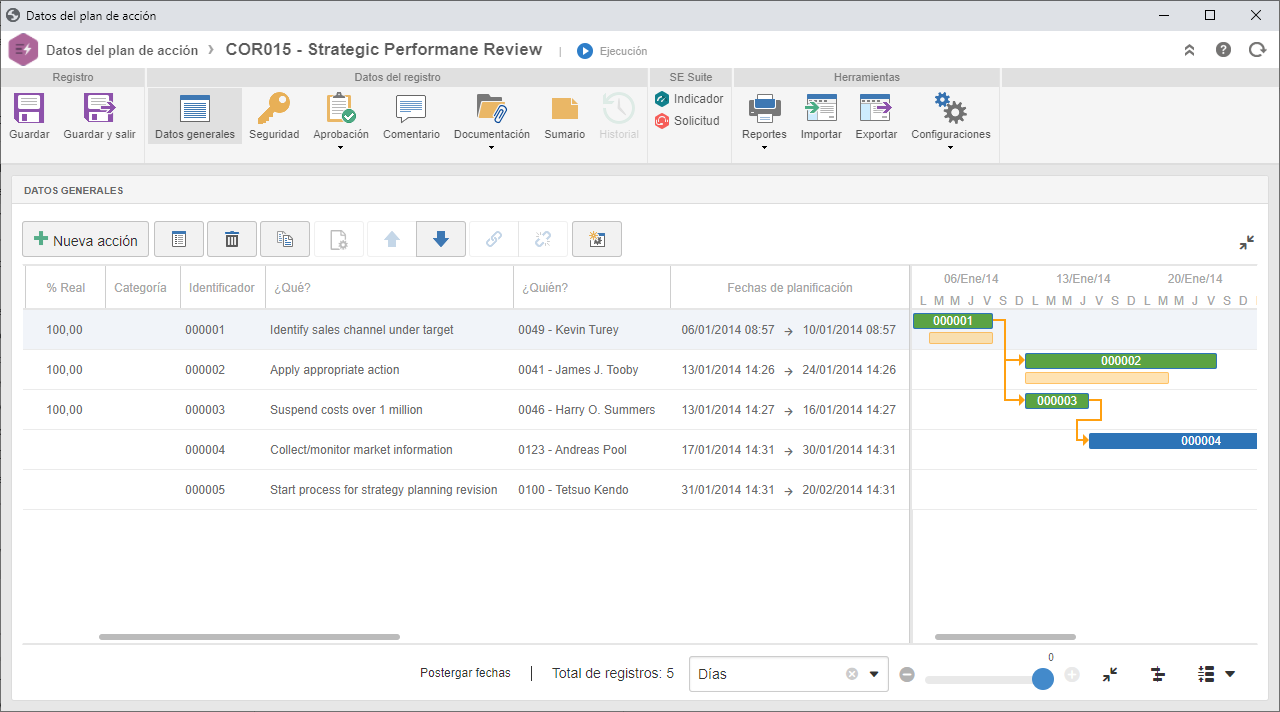Click the ¿Qué? column header
This screenshot has width=1280, height=712.
(x=389, y=287)
